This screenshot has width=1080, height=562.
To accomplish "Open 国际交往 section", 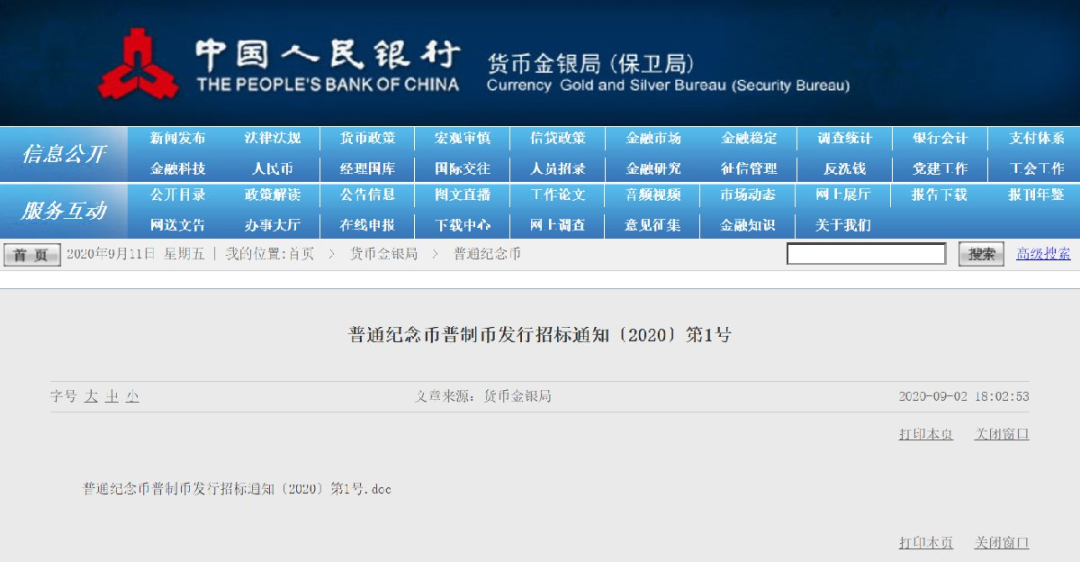I will 463,169.
